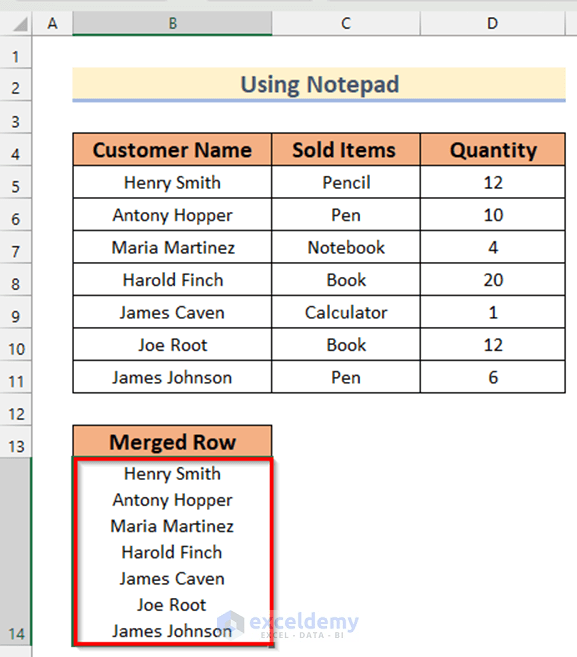The width and height of the screenshot is (577, 657).
Task: Select row 13 header
Action: [16, 442]
